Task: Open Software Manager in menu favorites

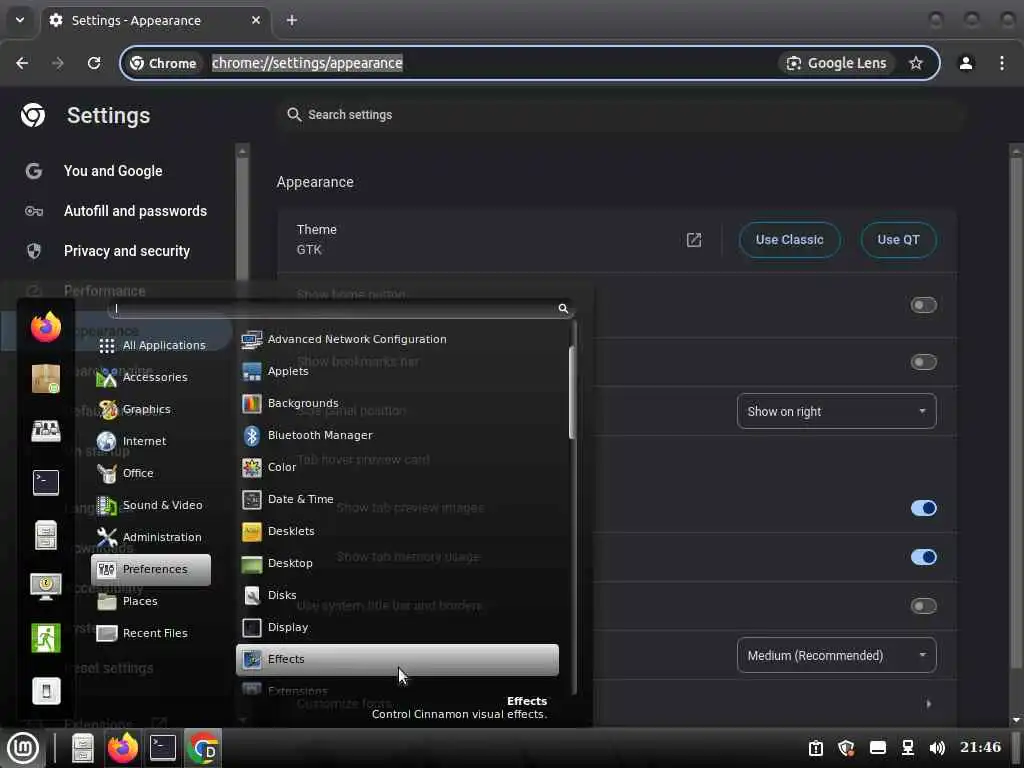Action: 46,379
